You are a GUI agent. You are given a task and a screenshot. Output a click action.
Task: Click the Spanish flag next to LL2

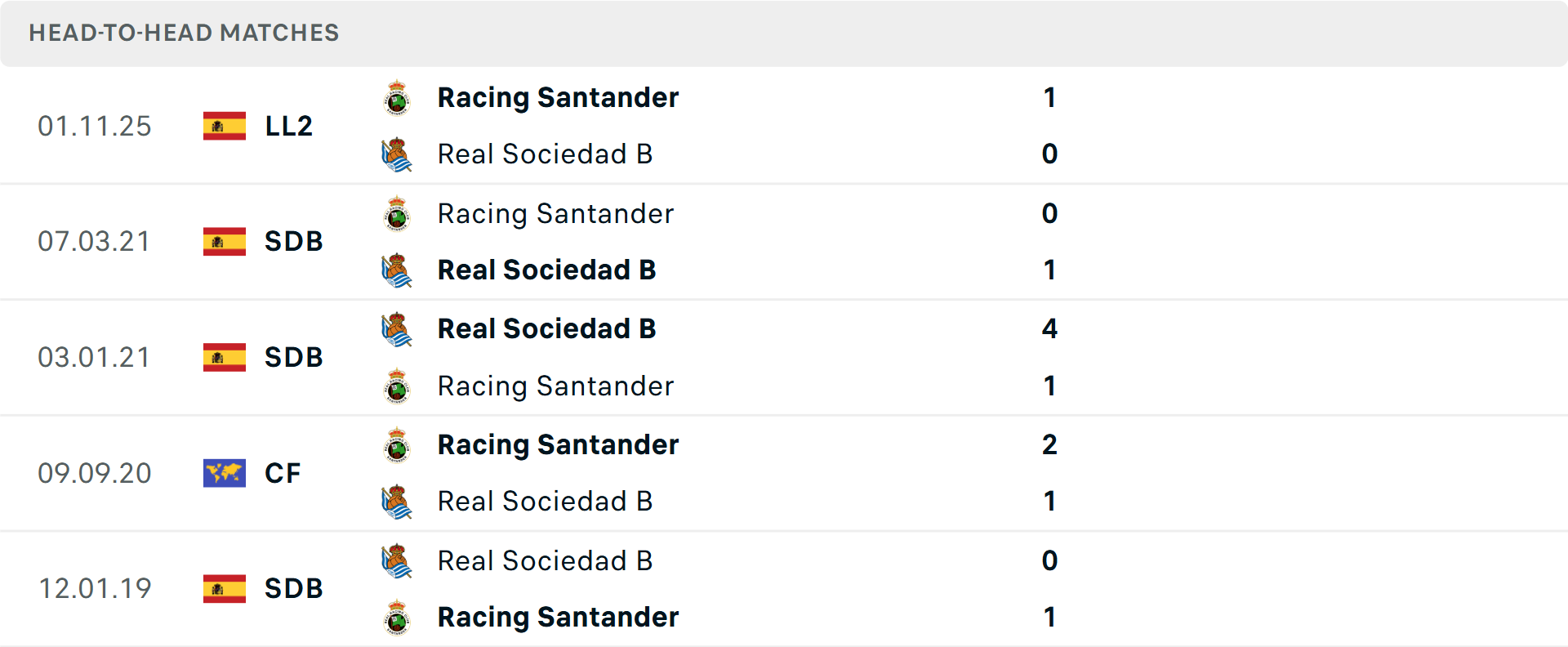coord(224,126)
